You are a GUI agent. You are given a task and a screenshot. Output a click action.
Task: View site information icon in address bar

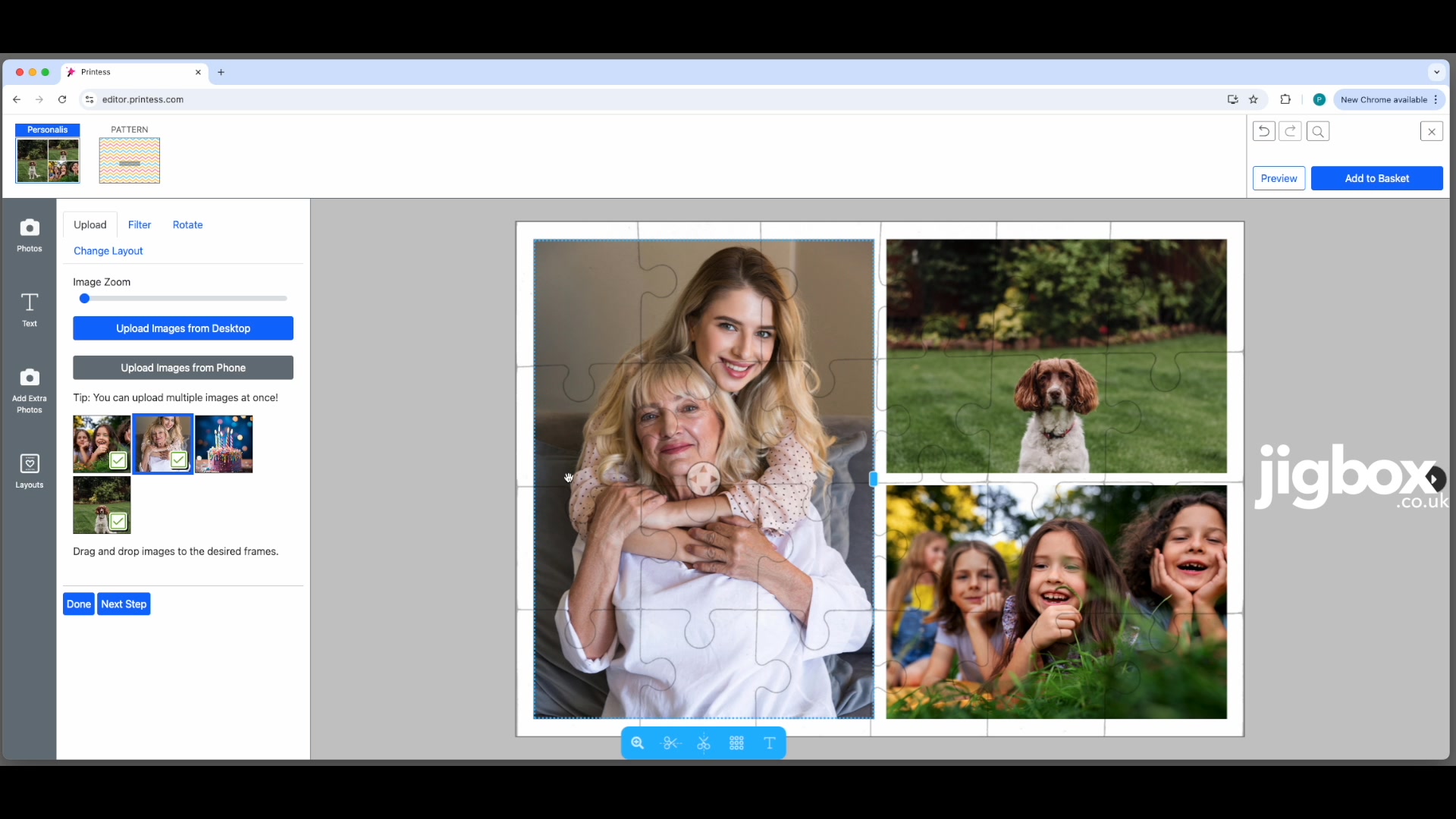pyautogui.click(x=89, y=99)
